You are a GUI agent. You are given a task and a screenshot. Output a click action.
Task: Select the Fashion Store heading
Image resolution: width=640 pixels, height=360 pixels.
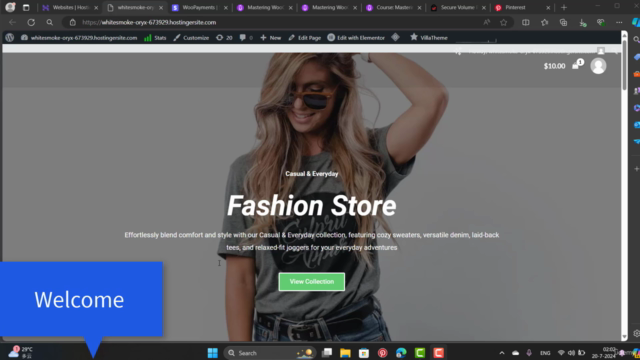[x=312, y=205]
